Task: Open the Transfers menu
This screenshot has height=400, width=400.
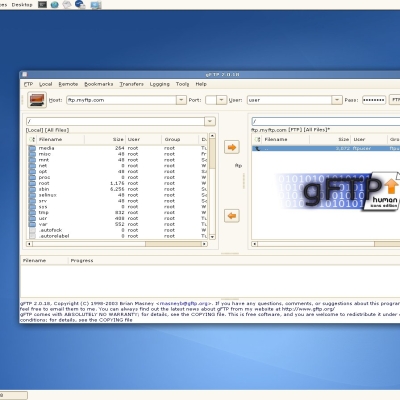Action: click(x=131, y=84)
